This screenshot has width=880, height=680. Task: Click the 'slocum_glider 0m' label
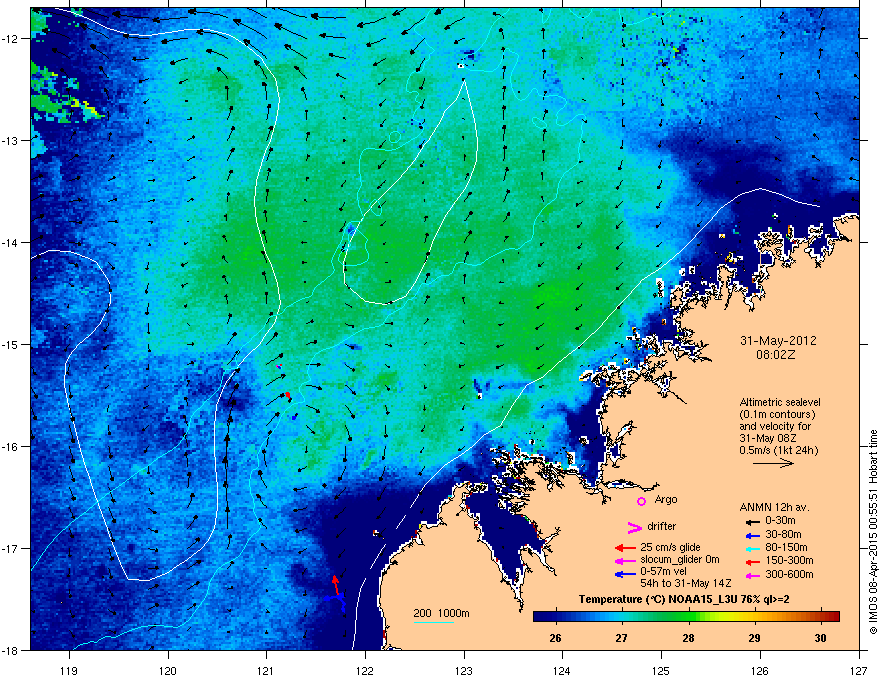coord(680,560)
